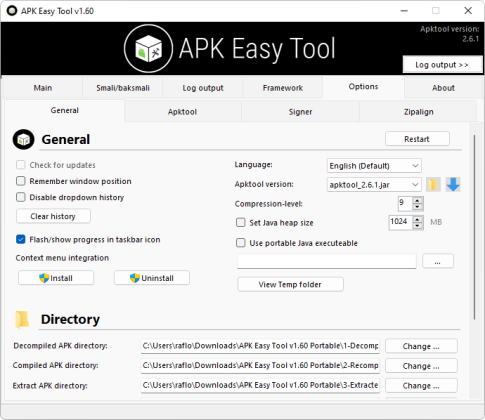Click the Compression-level value field
485x420 pixels.
[x=405, y=203]
